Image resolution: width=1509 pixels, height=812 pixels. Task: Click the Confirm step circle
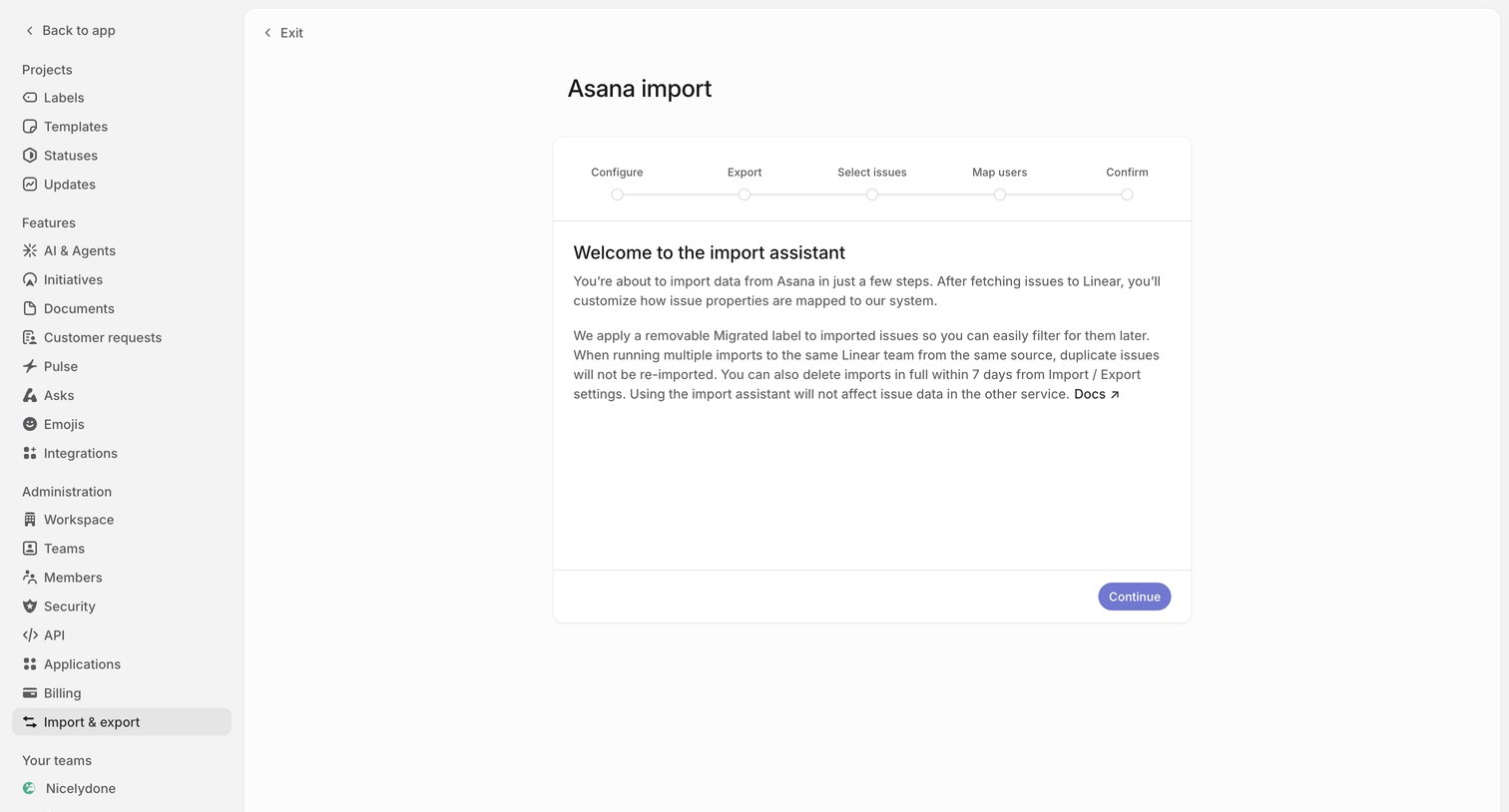tap(1127, 195)
